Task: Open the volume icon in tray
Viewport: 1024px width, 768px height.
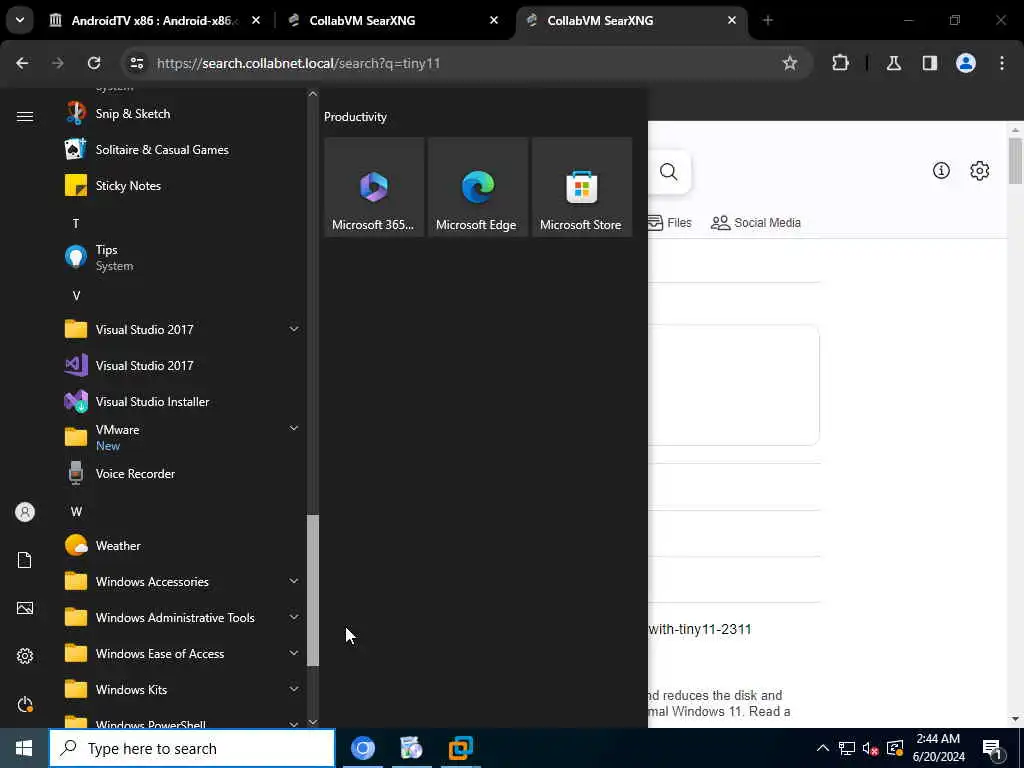Action: pyautogui.click(x=870, y=748)
